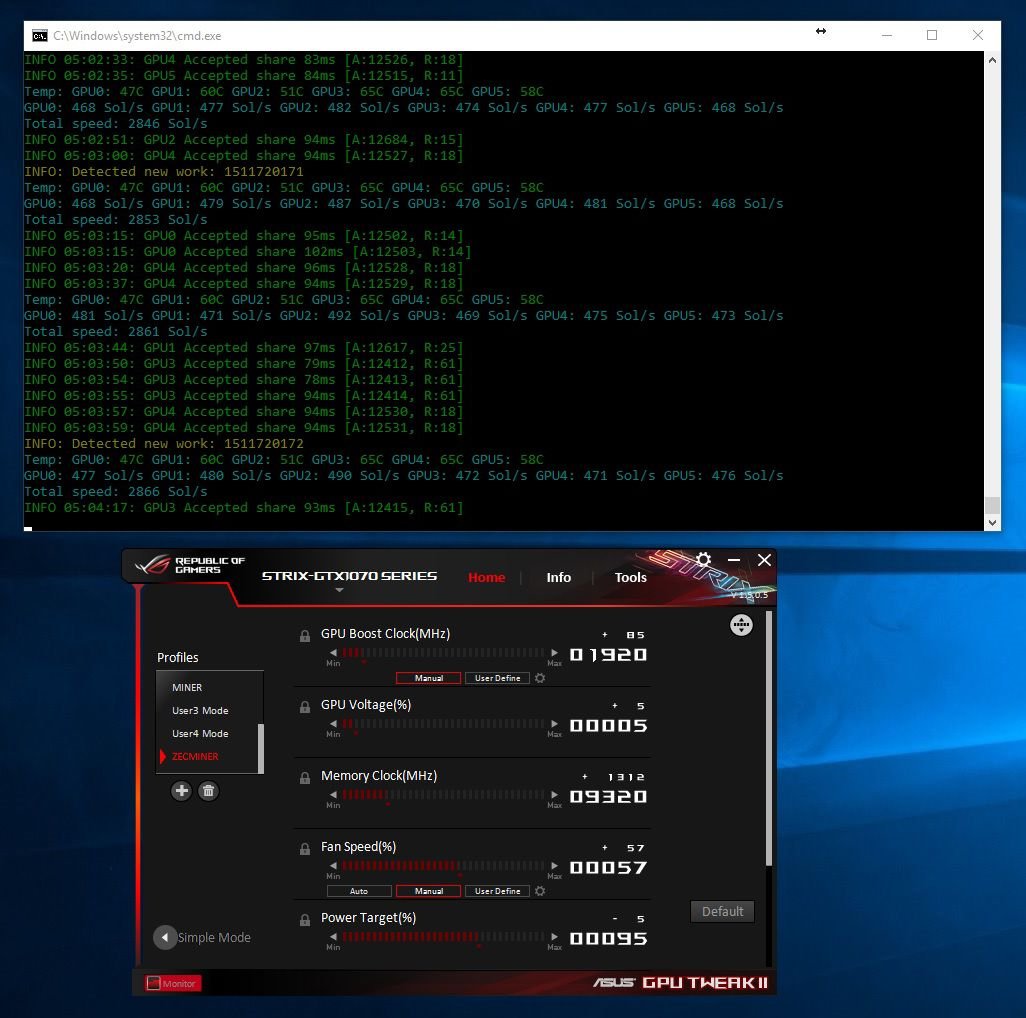1026x1018 pixels.
Task: Click the Fan Speed slider track
Action: pyautogui.click(x=443, y=866)
